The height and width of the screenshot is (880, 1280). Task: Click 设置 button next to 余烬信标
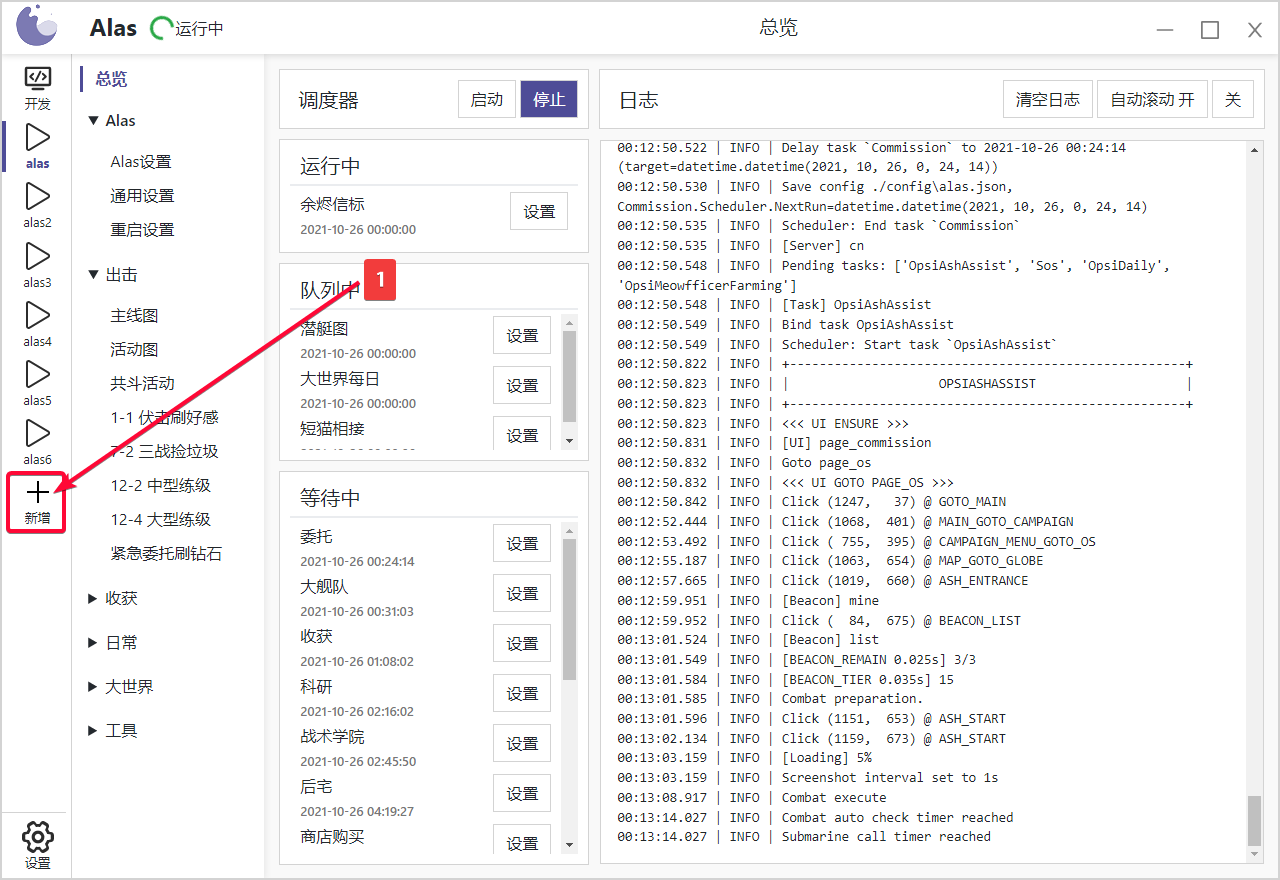539,212
